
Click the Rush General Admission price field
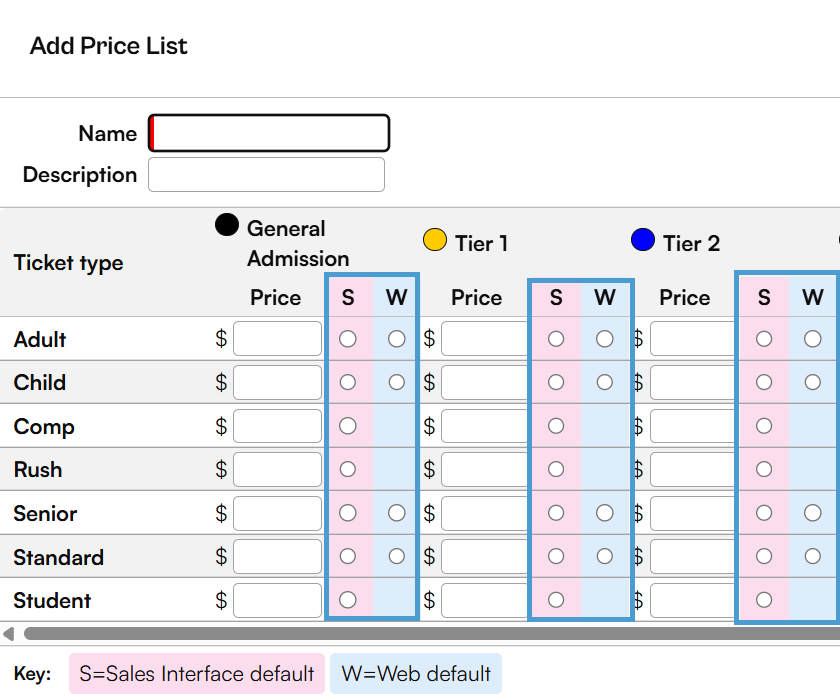tap(278, 469)
